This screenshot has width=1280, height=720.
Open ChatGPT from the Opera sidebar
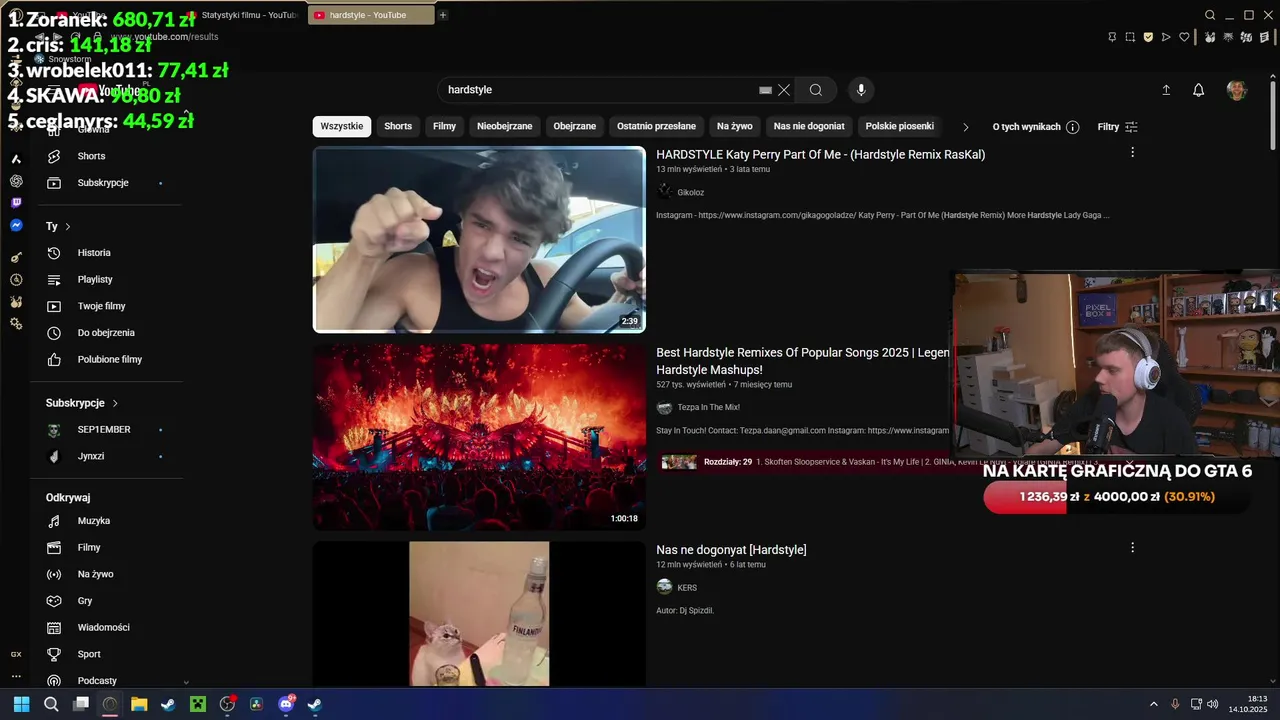16,181
